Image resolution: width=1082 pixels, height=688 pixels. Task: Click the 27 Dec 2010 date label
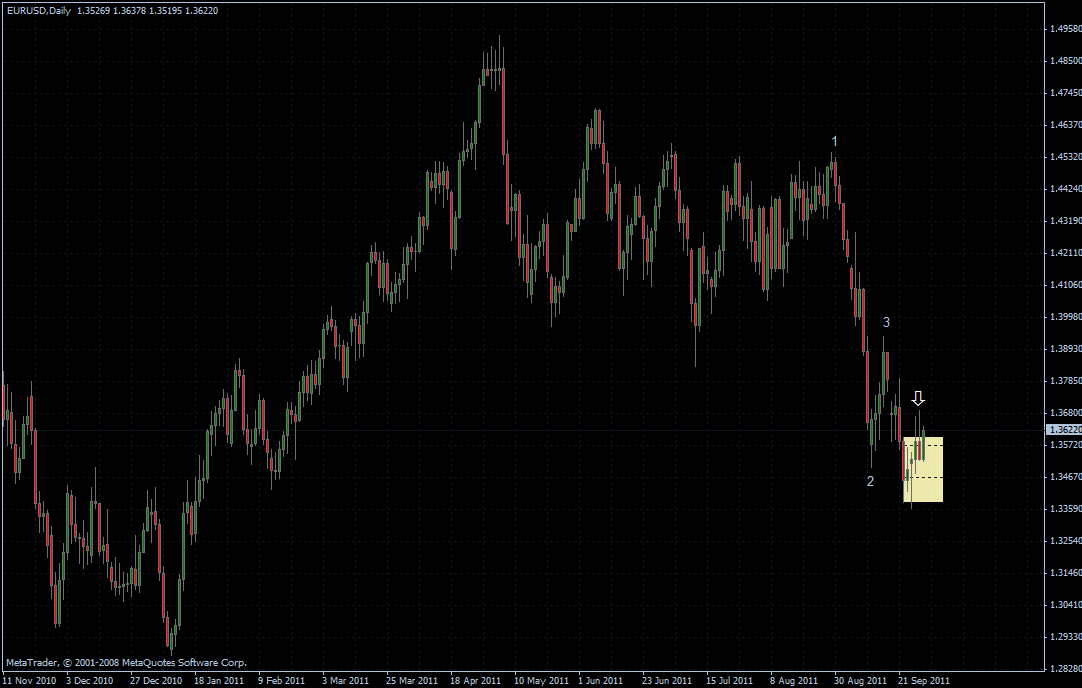tap(156, 680)
